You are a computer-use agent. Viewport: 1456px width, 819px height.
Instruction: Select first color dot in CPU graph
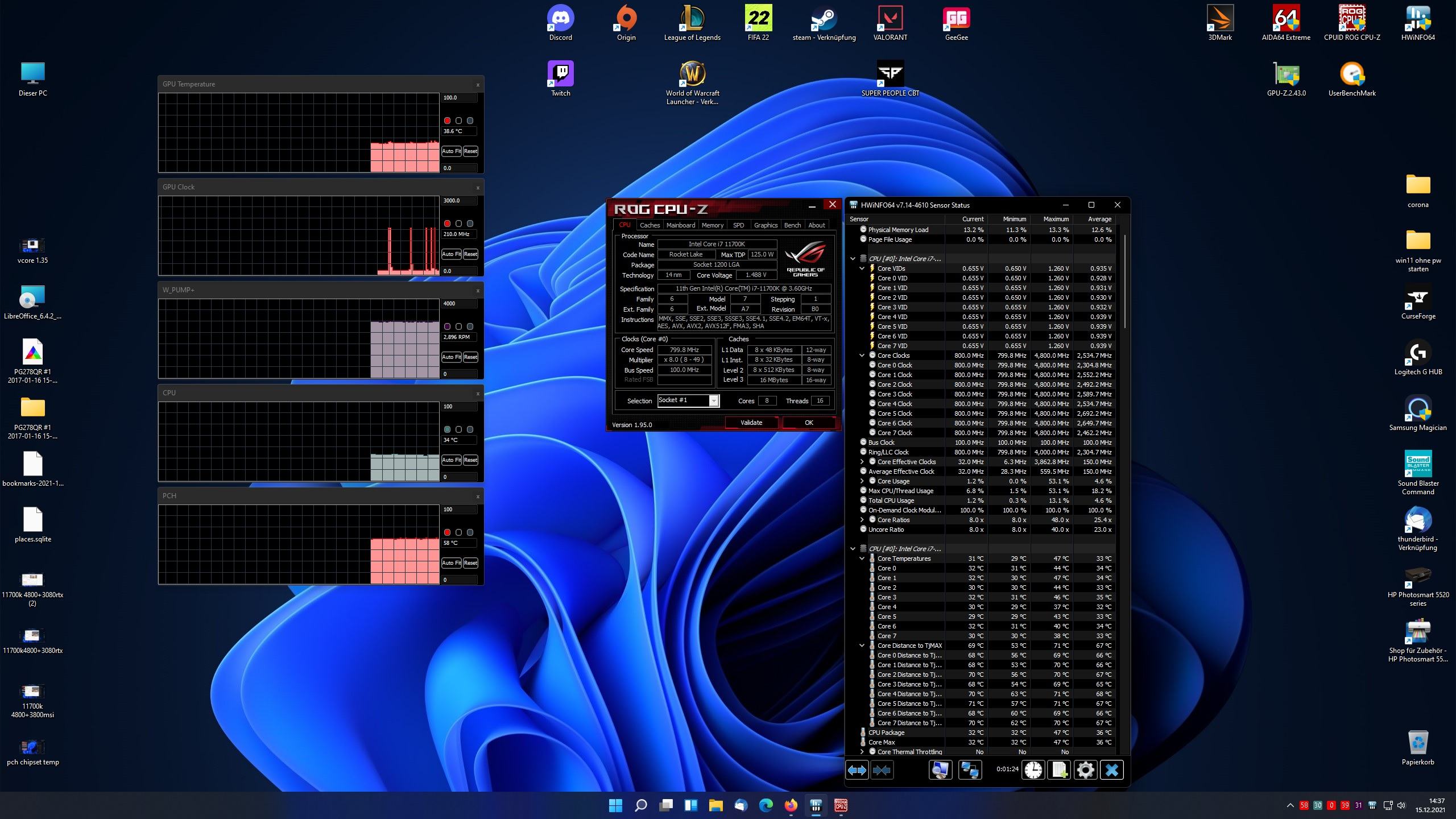[447, 429]
